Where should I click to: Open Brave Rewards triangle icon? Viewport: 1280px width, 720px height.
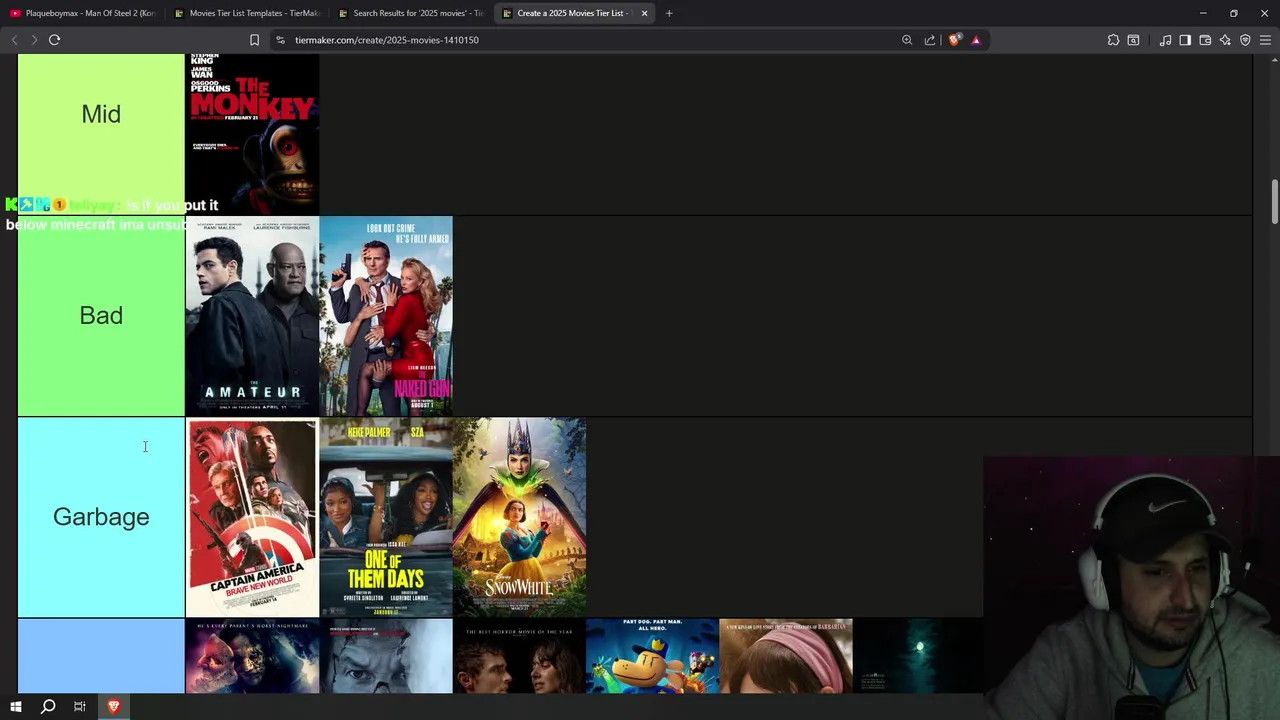(x=976, y=40)
